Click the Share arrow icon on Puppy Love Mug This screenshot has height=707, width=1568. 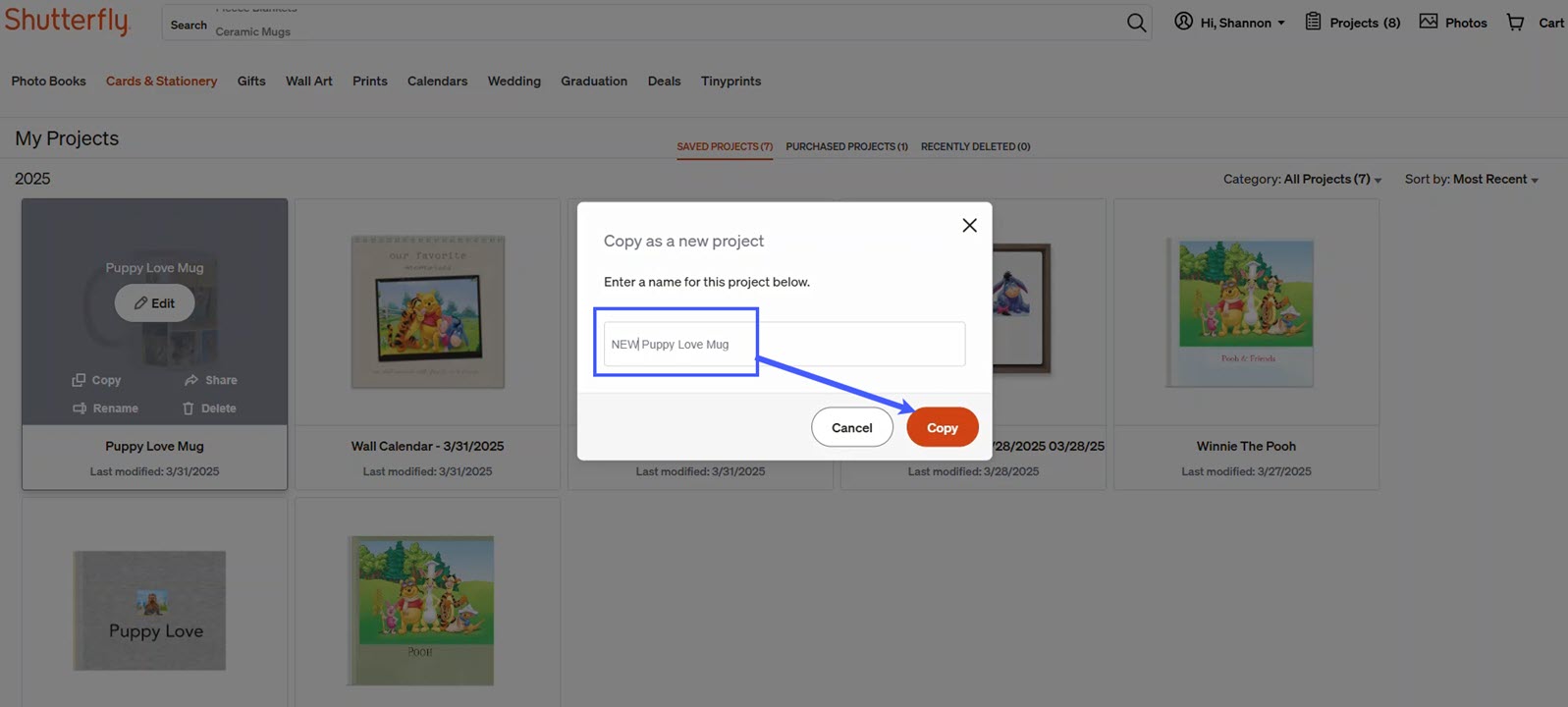(191, 380)
